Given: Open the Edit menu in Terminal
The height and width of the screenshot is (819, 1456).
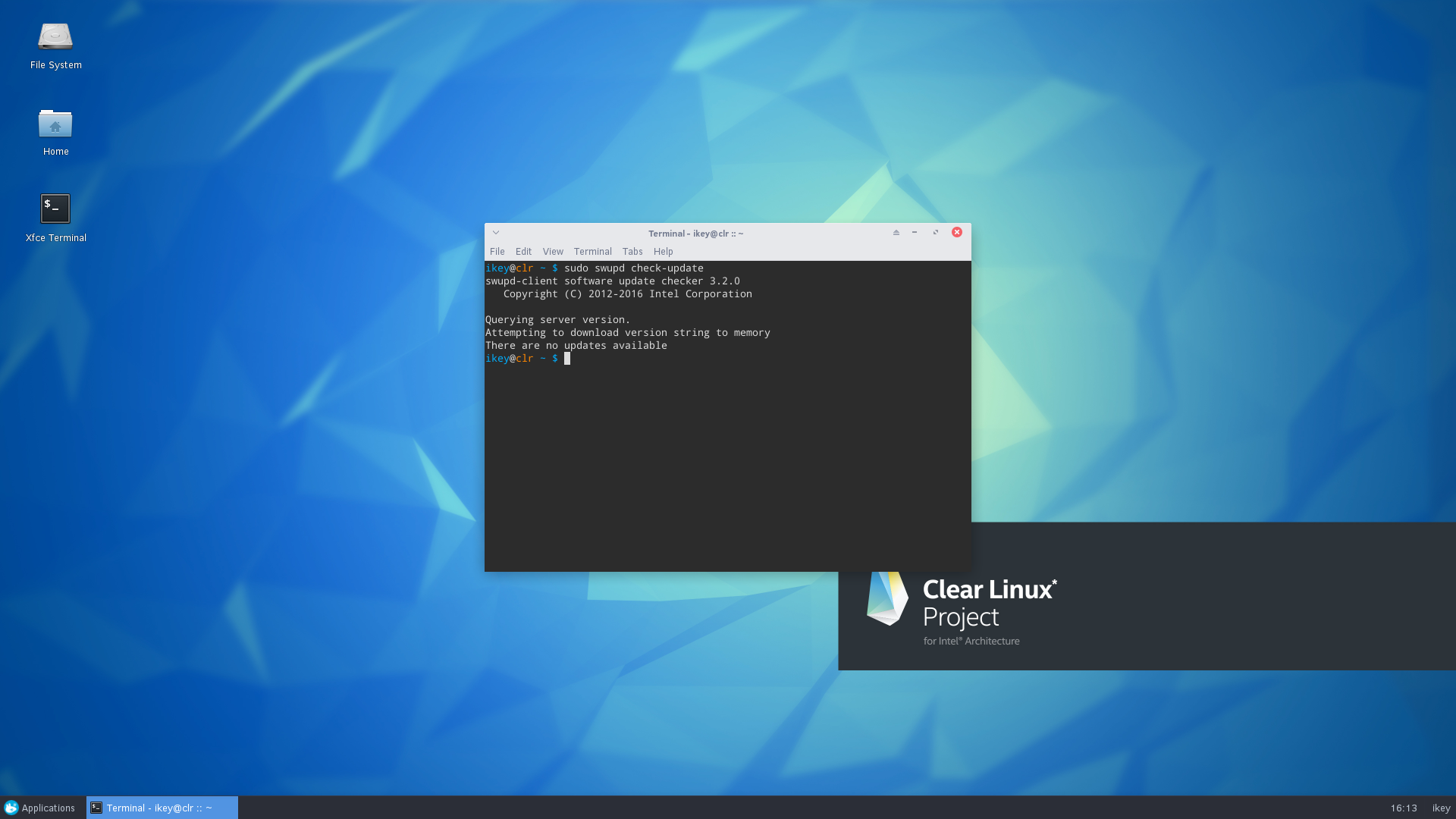Looking at the screenshot, I should point(523,252).
